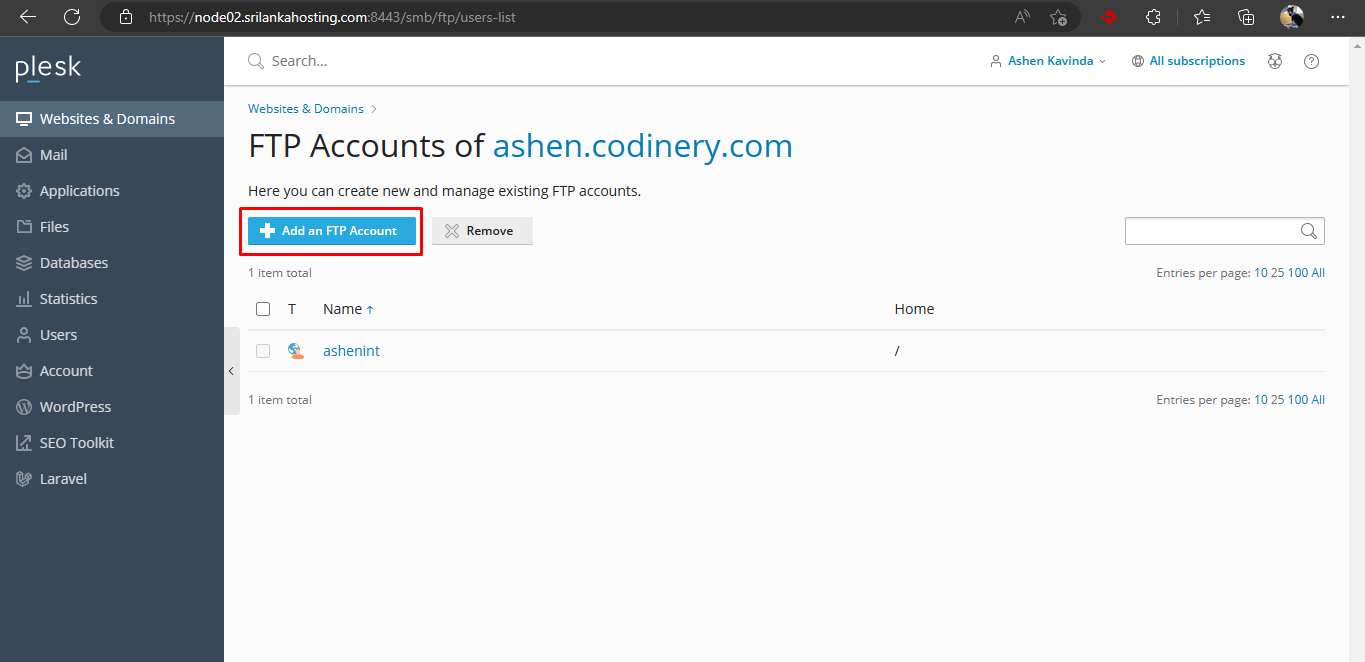1365x662 pixels.
Task: Go to WordPress in the sidebar
Action: (x=75, y=407)
